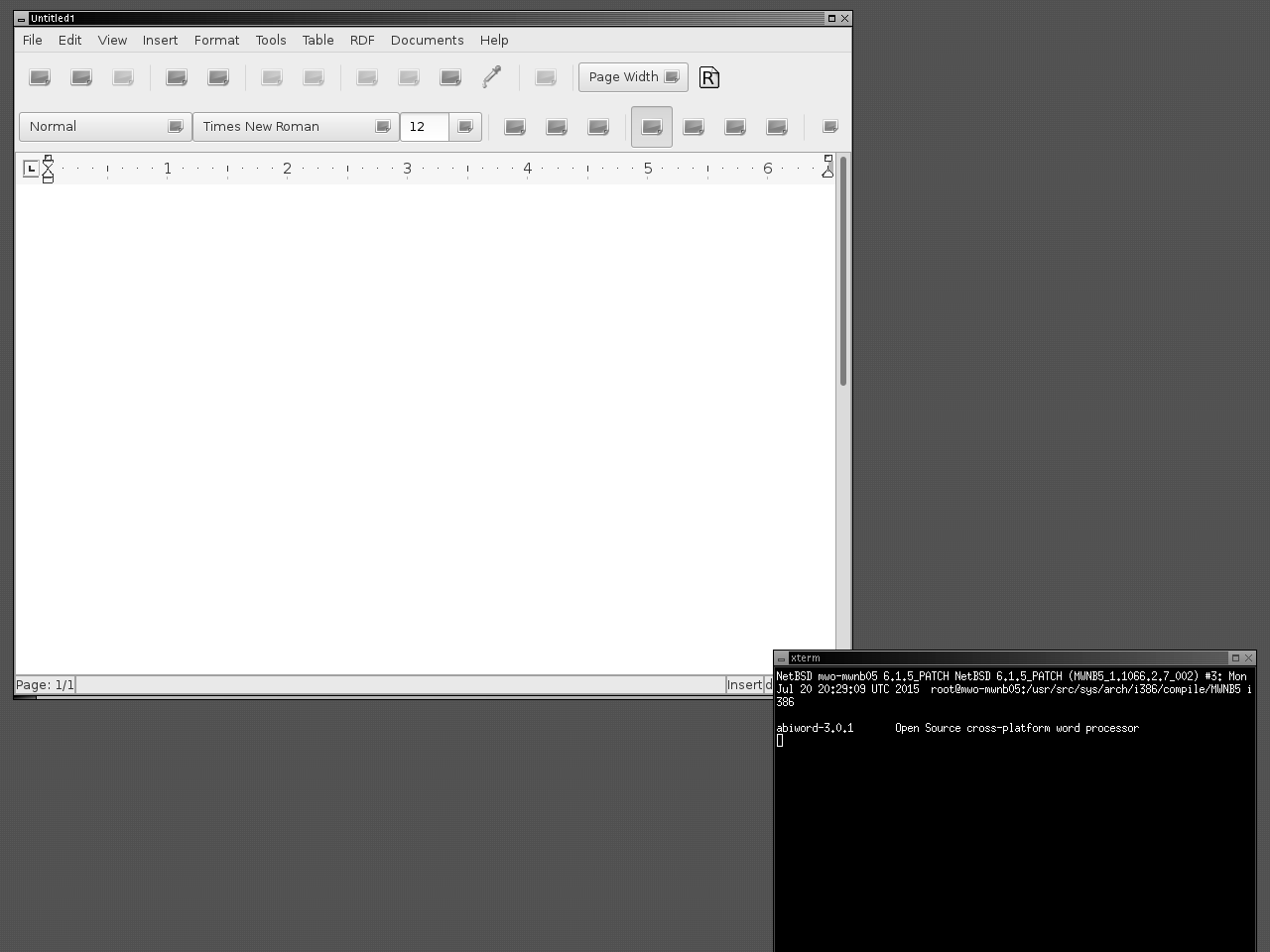The image size is (1270, 952).
Task: Toggle the alignment icon right of the highlighted one
Action: [x=694, y=127]
